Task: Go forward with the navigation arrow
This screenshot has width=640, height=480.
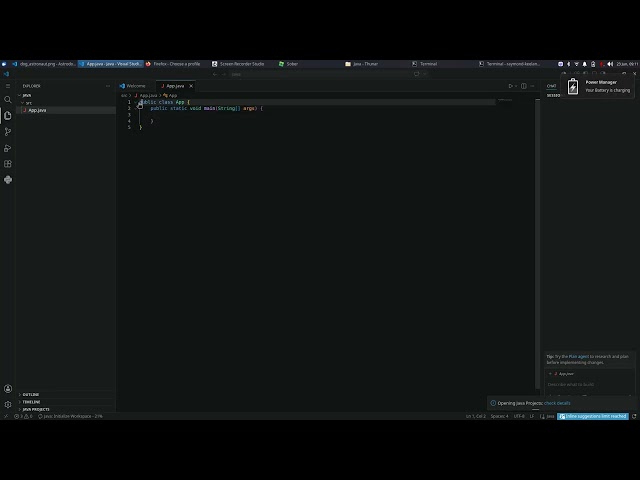Action: click(224, 74)
